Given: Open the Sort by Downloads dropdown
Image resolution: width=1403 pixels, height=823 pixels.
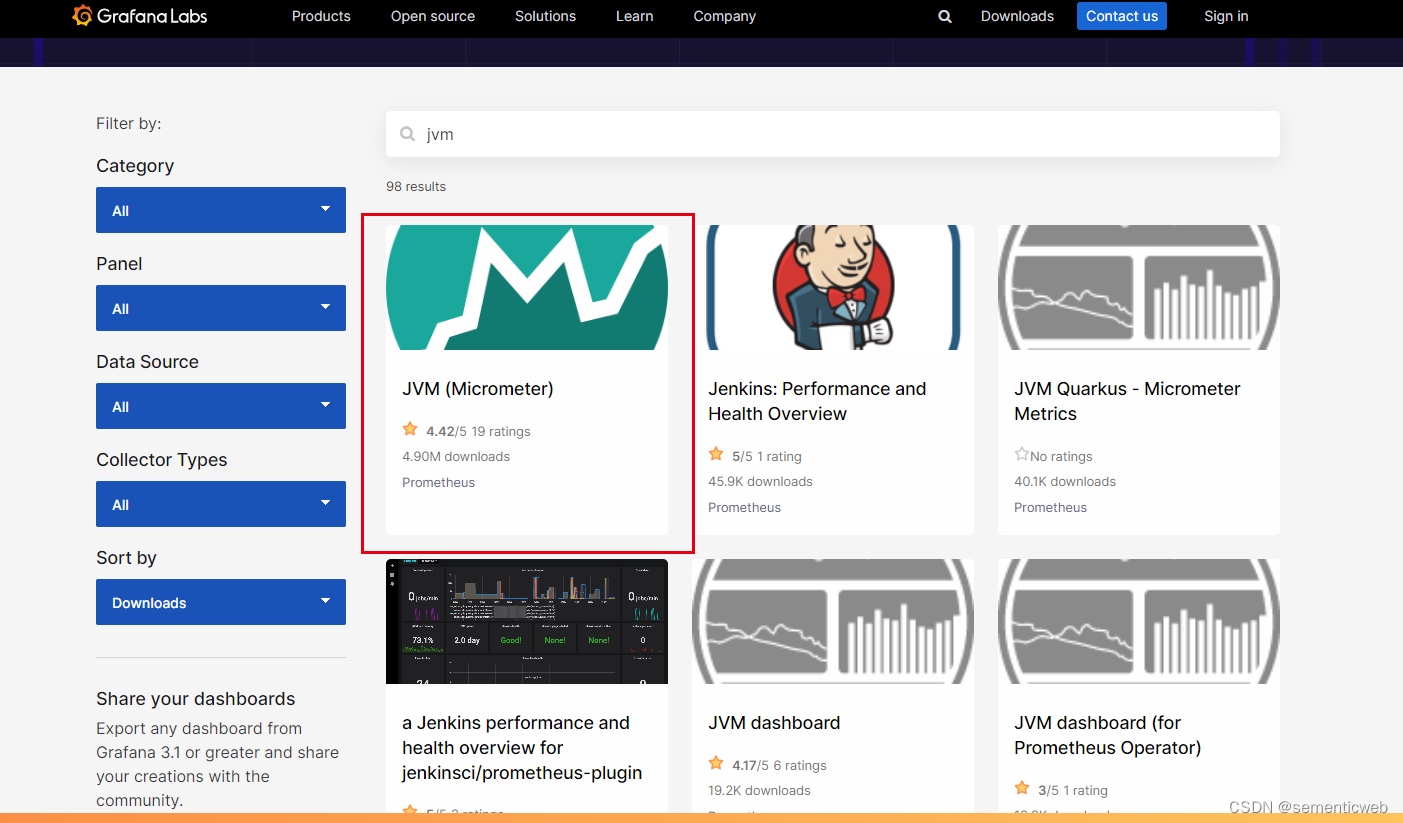Looking at the screenshot, I should pos(221,602).
